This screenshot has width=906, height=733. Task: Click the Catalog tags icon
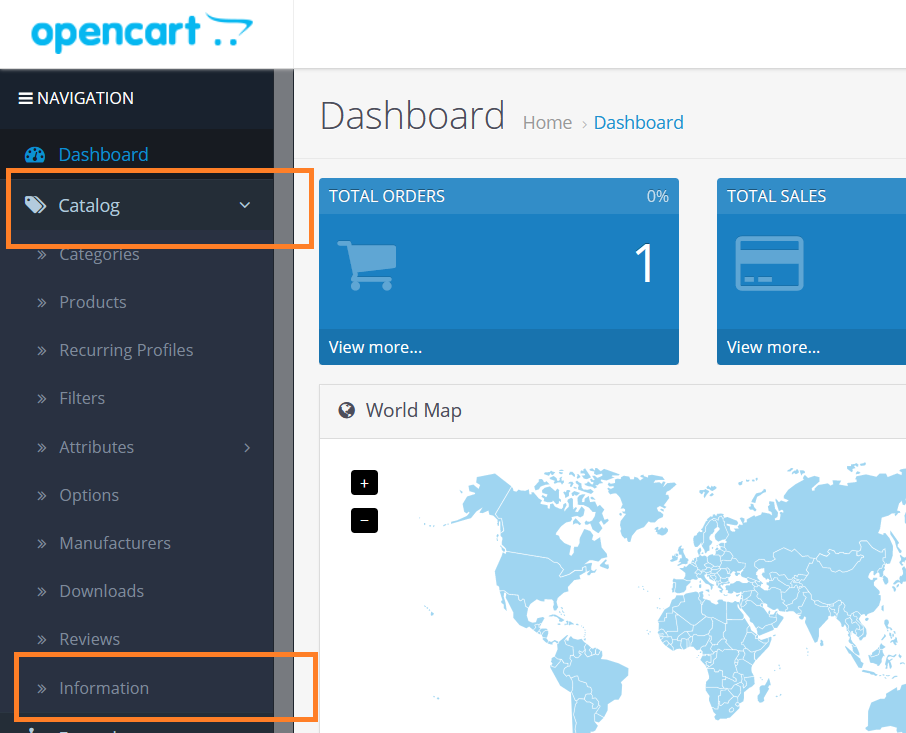click(x=35, y=205)
